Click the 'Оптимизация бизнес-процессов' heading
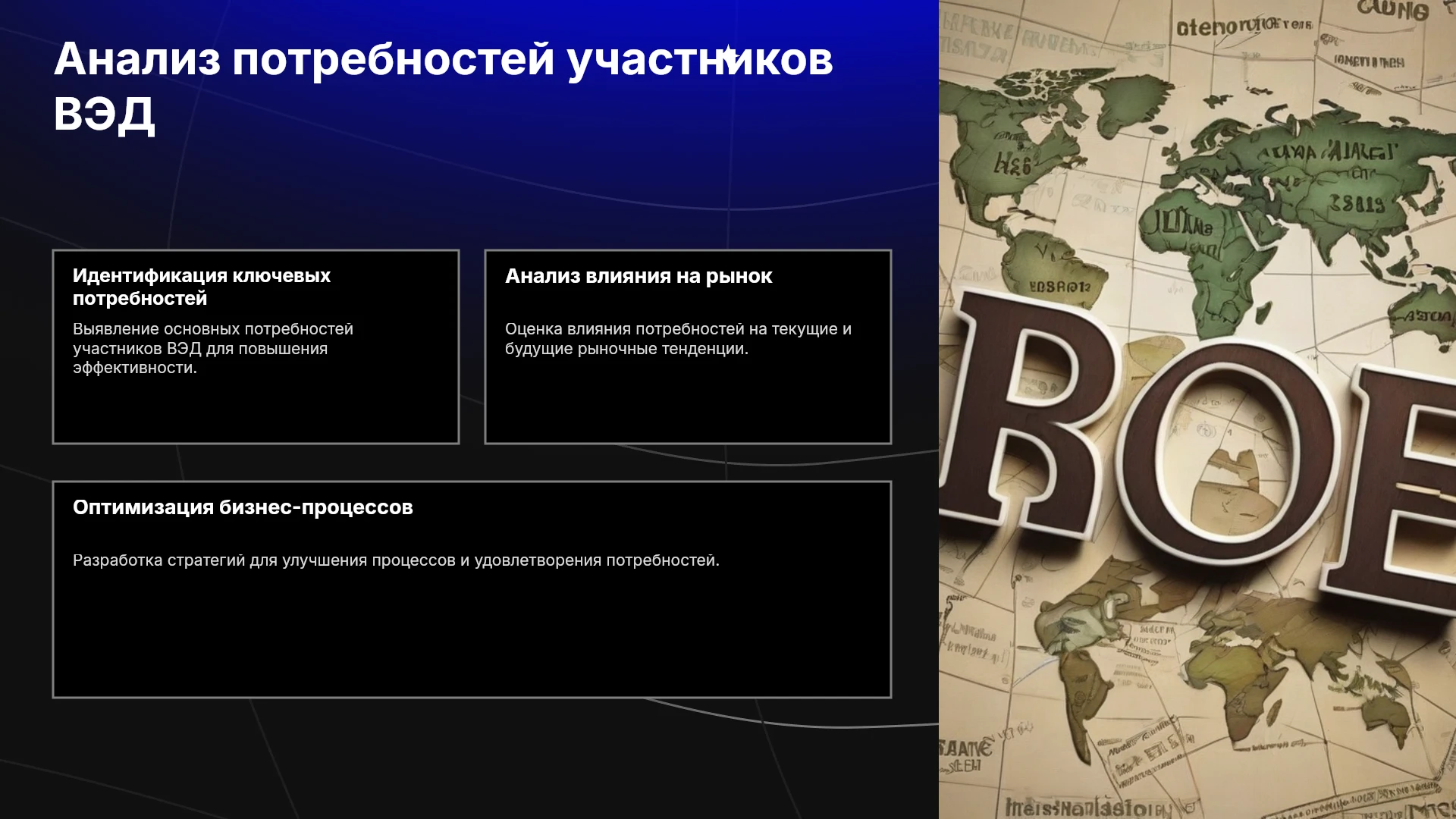This screenshot has height=819, width=1456. tap(243, 507)
